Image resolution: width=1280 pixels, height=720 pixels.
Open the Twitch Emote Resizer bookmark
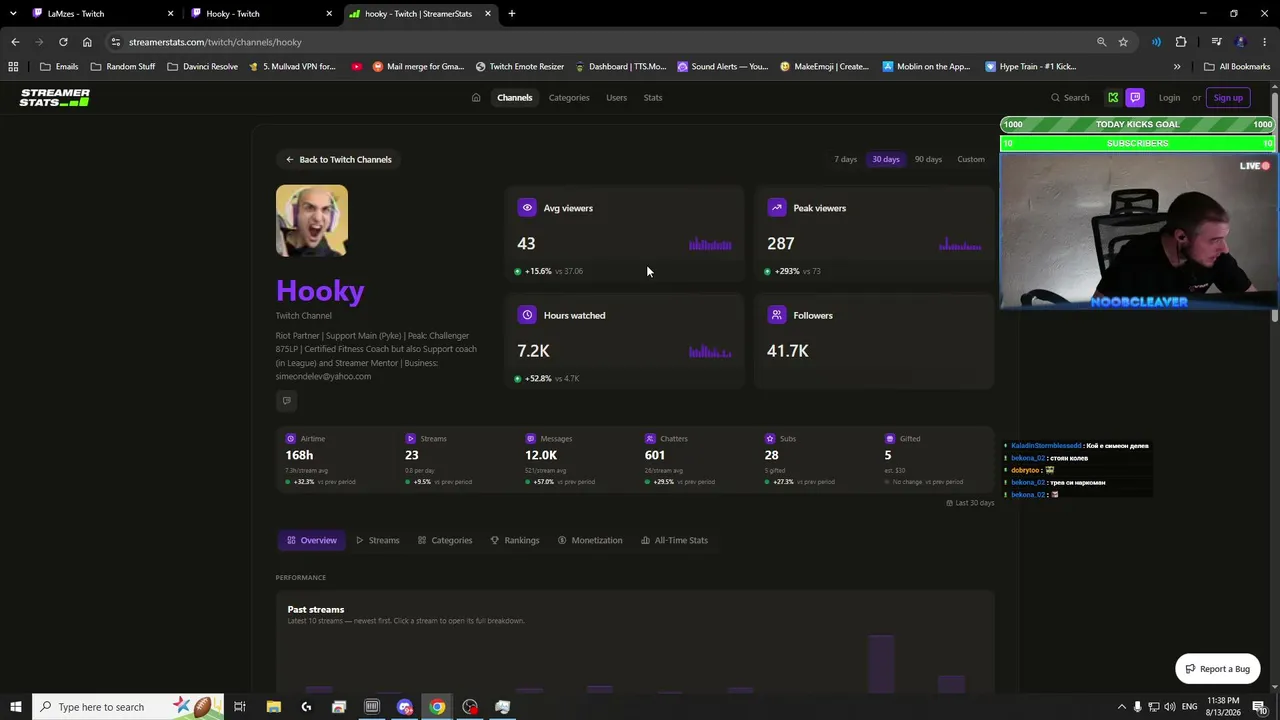pyautogui.click(x=520, y=67)
